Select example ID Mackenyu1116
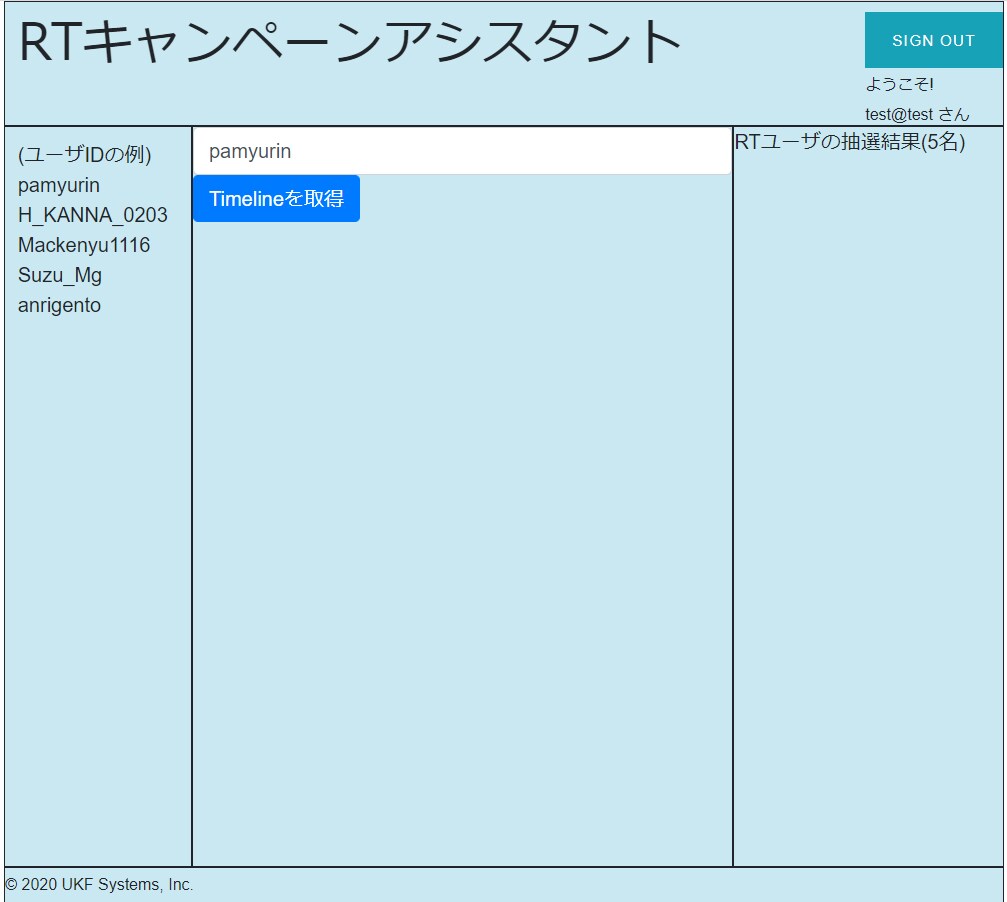Screen dimensions: 1007x902 (x=84, y=245)
